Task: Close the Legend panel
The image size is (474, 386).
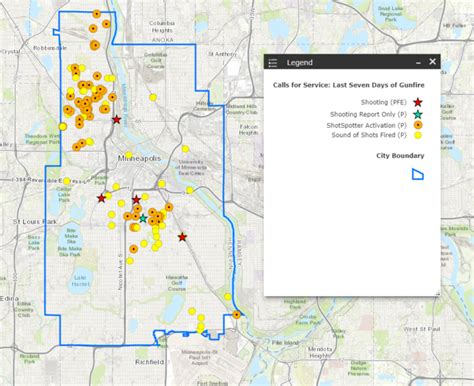Action: coord(432,62)
